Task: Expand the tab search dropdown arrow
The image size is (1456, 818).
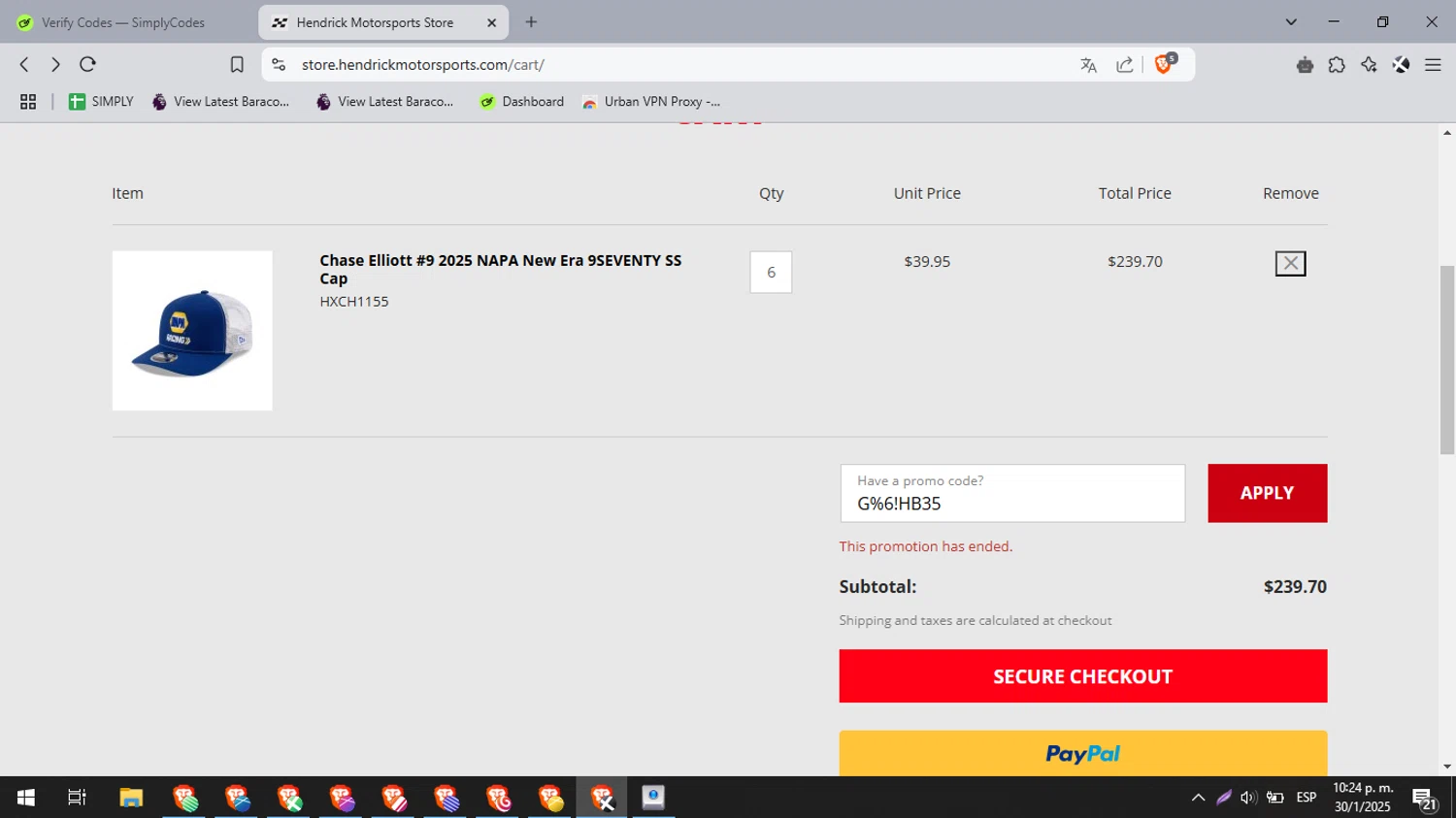Action: point(1291,22)
